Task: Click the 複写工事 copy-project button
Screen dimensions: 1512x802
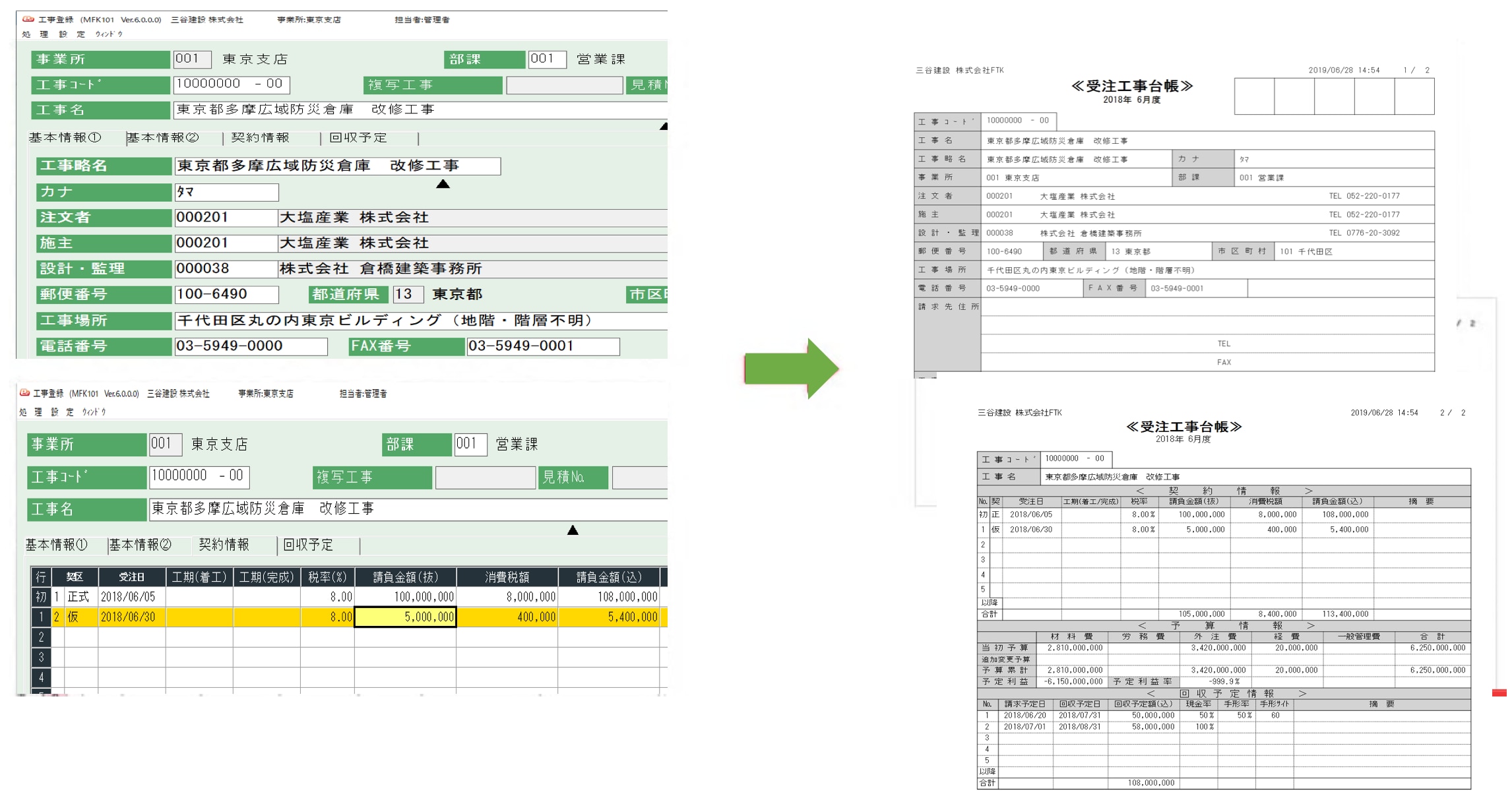Action: (432, 84)
